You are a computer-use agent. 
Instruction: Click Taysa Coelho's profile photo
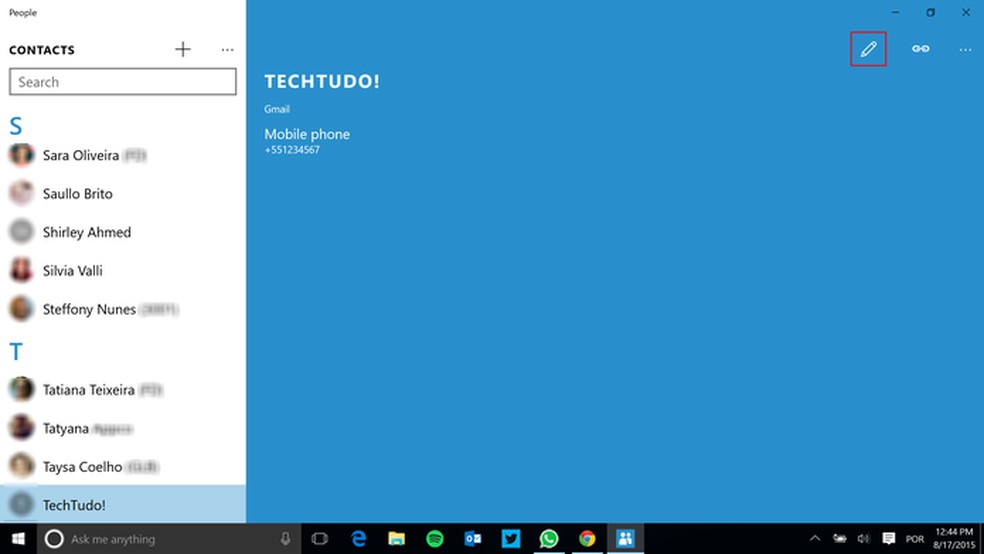pos(21,466)
